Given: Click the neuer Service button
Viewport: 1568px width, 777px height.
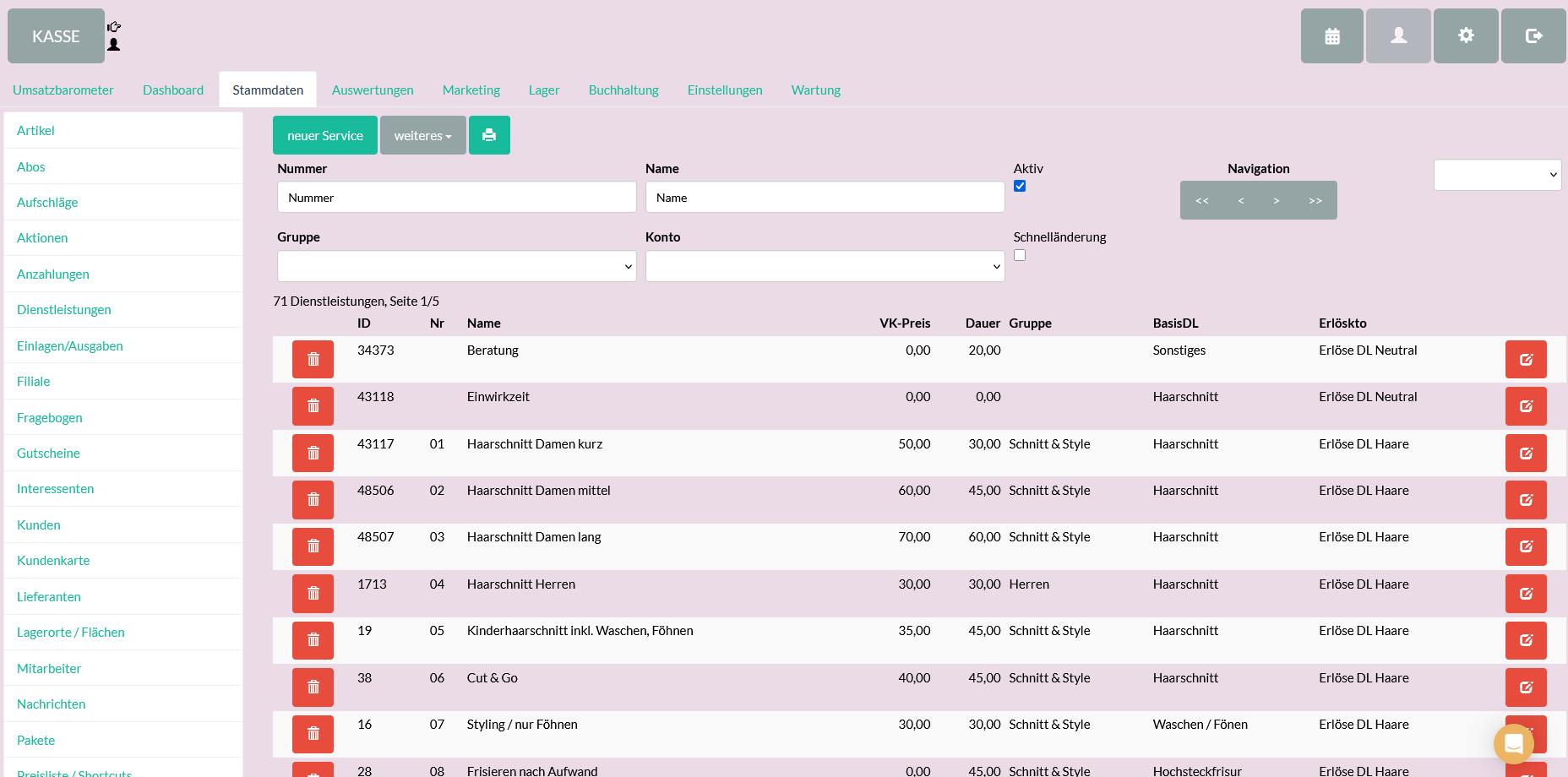Looking at the screenshot, I should pos(325,136).
